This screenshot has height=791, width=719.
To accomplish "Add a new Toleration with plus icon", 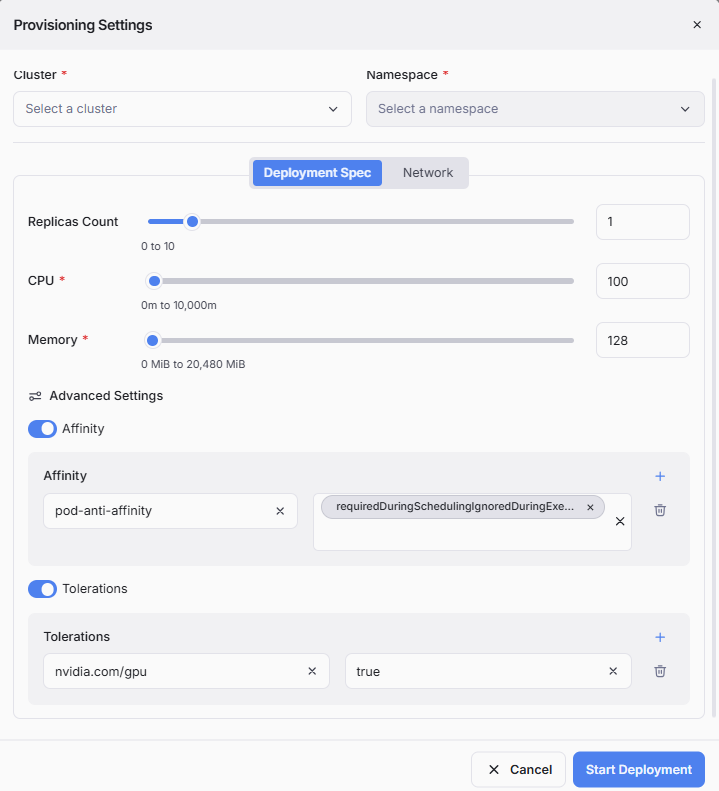I will [660, 637].
